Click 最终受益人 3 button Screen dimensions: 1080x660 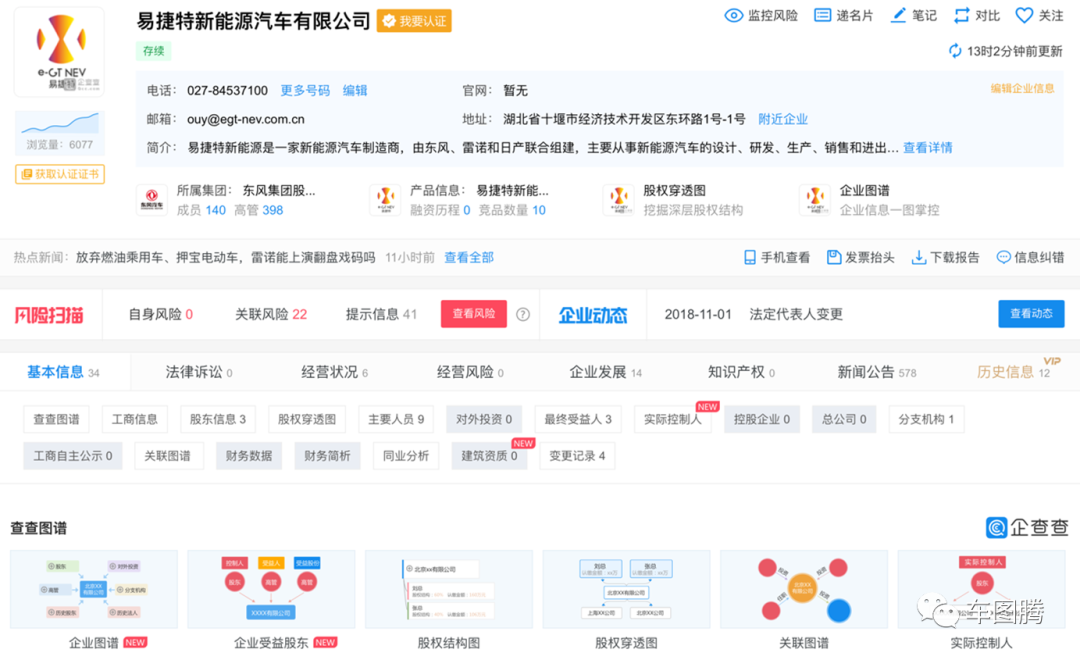(x=577, y=419)
